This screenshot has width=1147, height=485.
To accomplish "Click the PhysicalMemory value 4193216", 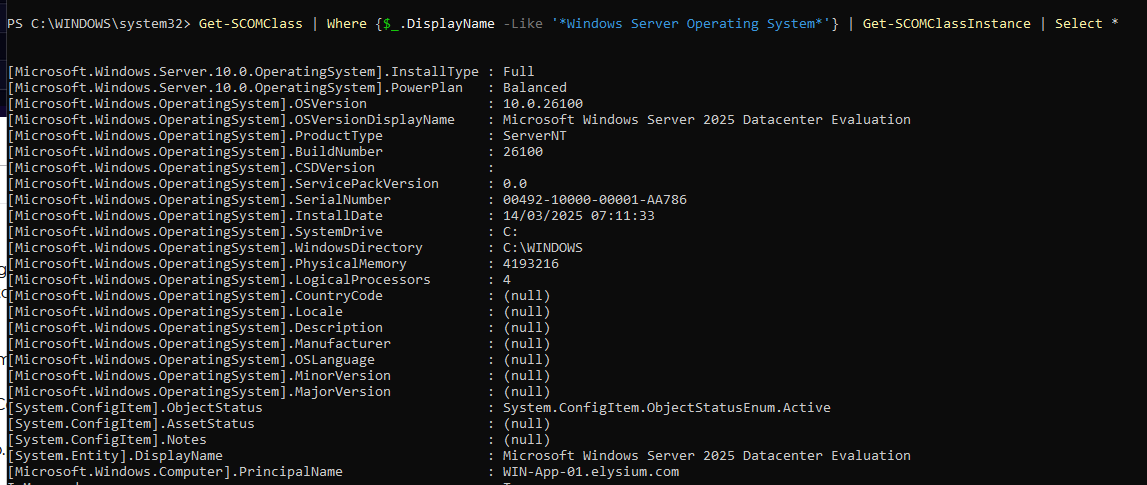I will (x=530, y=264).
